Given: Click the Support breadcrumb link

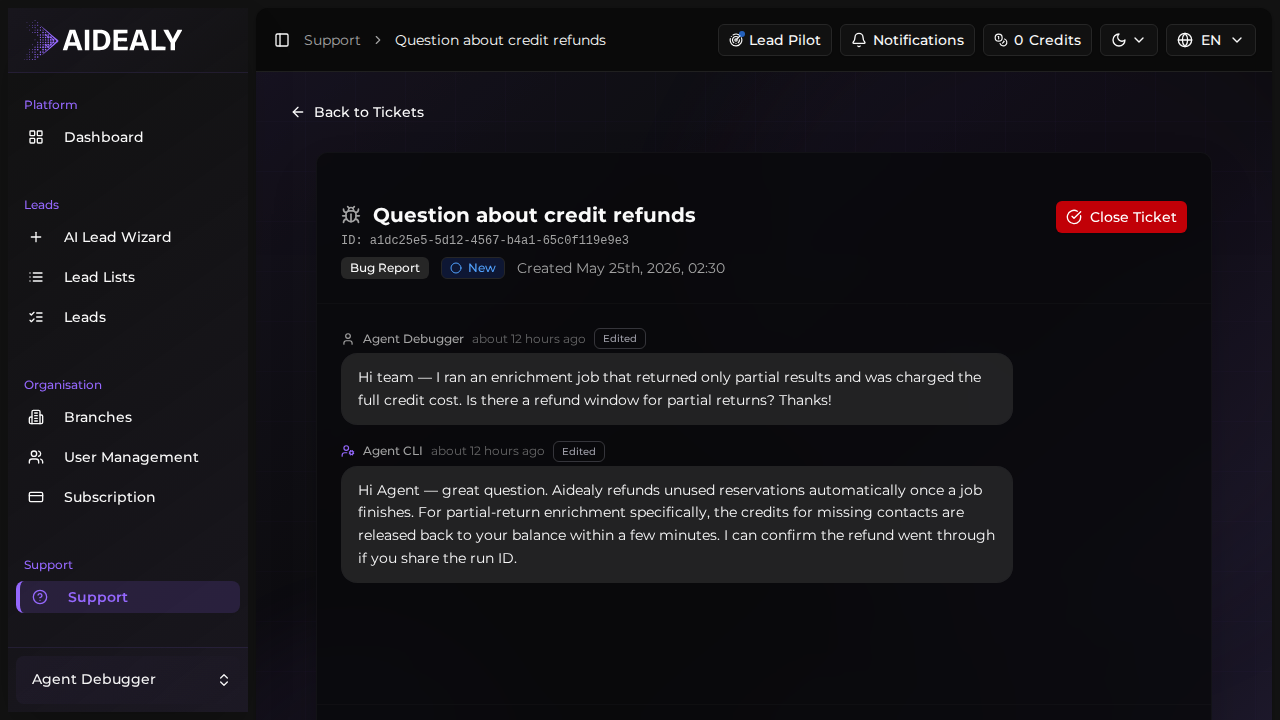Looking at the screenshot, I should click(332, 40).
